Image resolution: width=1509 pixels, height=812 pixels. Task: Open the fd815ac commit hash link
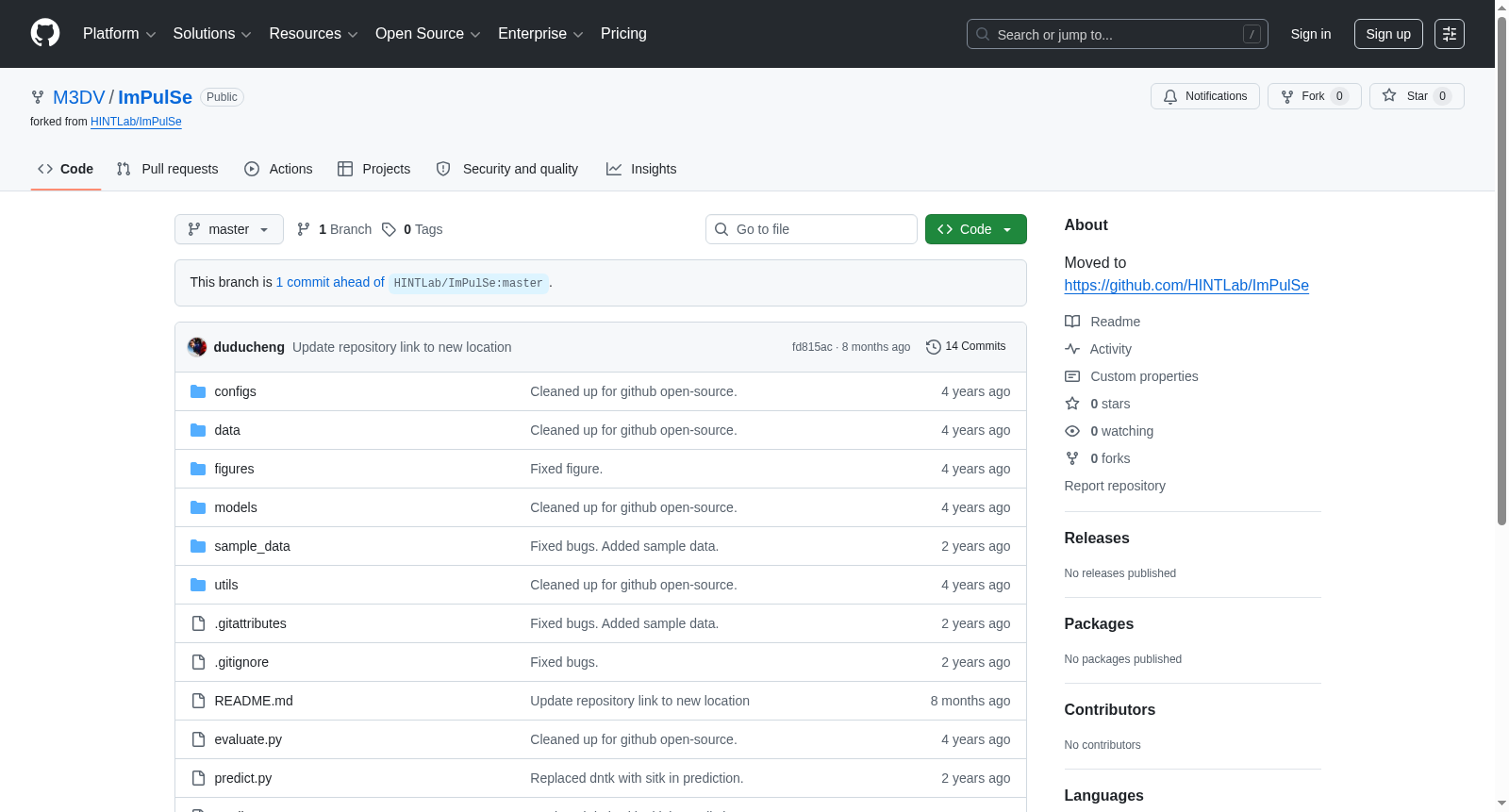click(812, 347)
